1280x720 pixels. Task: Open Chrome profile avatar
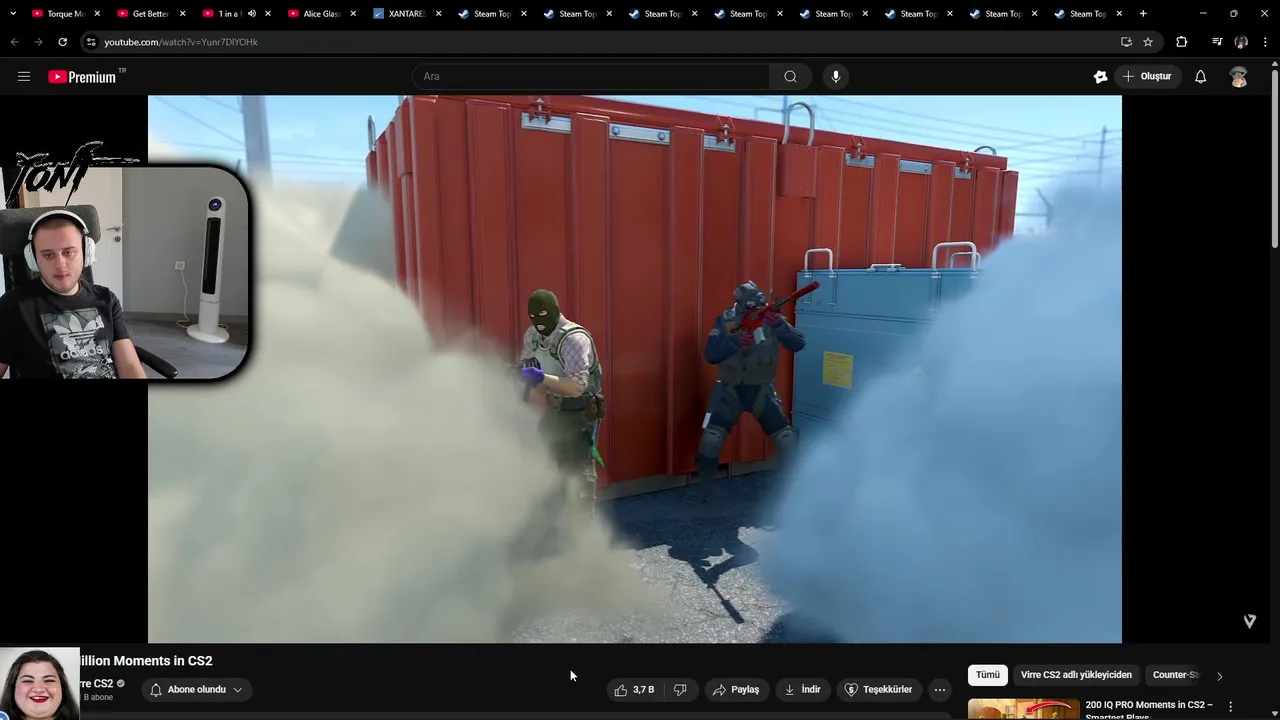pos(1241,42)
